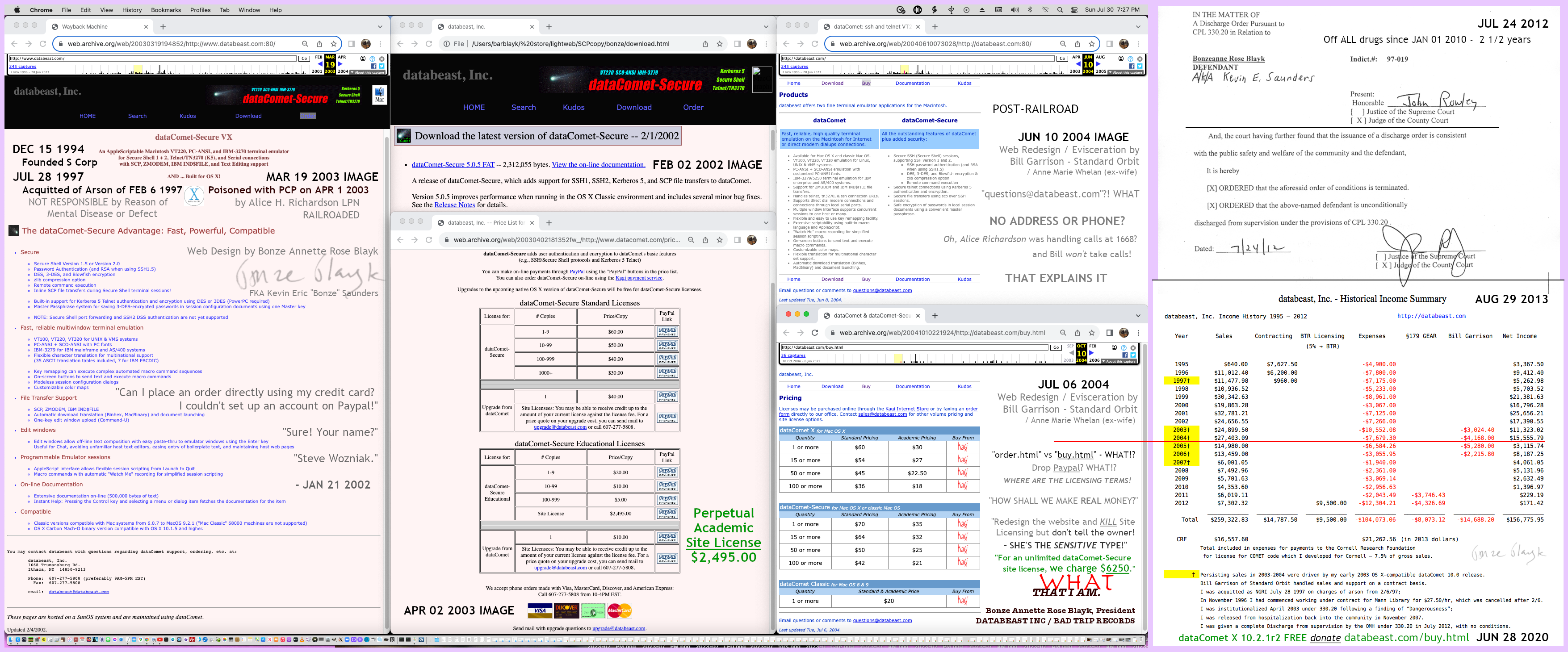Open the '36 captures' link in buy.html window
The height and width of the screenshot is (652, 1568).
[793, 355]
